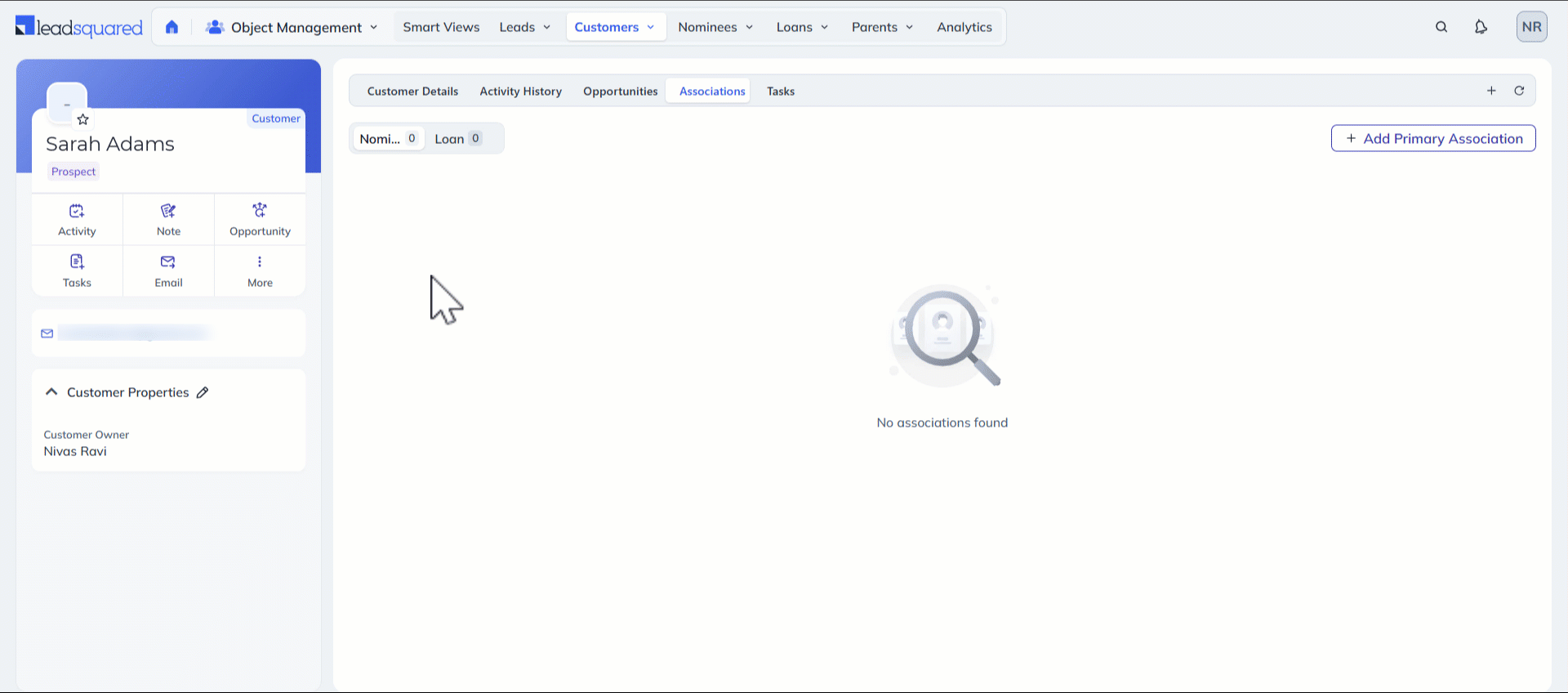The height and width of the screenshot is (693, 1568).
Task: Collapse the Customer Properties section
Action: [51, 392]
